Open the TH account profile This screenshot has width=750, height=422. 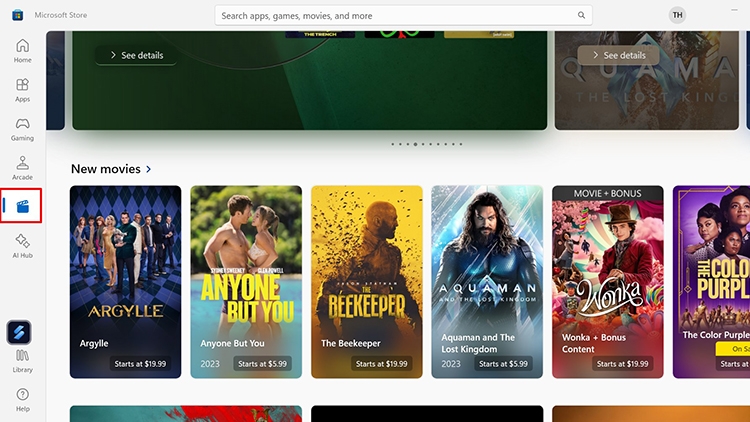point(677,15)
